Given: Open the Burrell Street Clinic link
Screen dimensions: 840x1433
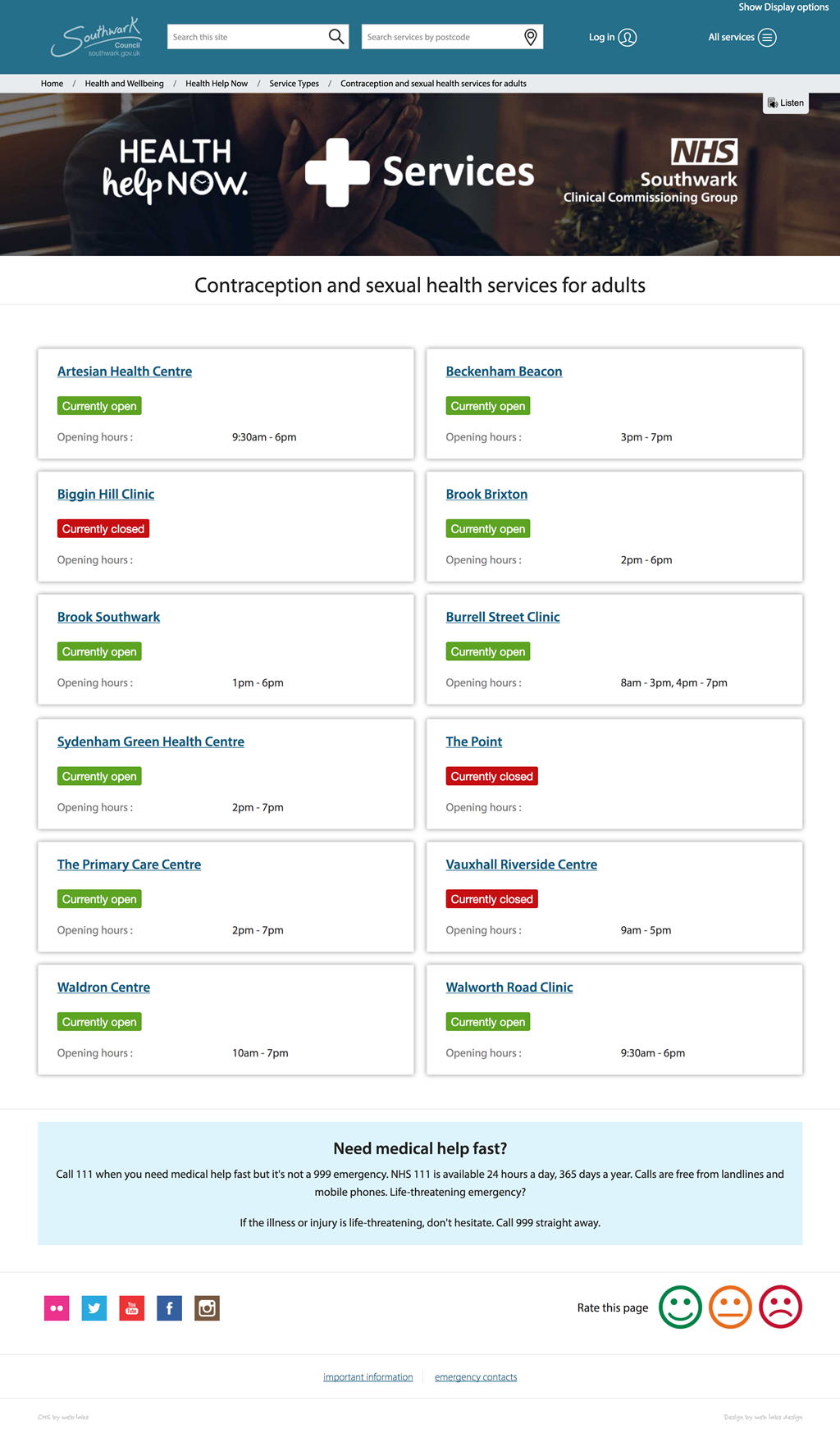Looking at the screenshot, I should click(503, 617).
